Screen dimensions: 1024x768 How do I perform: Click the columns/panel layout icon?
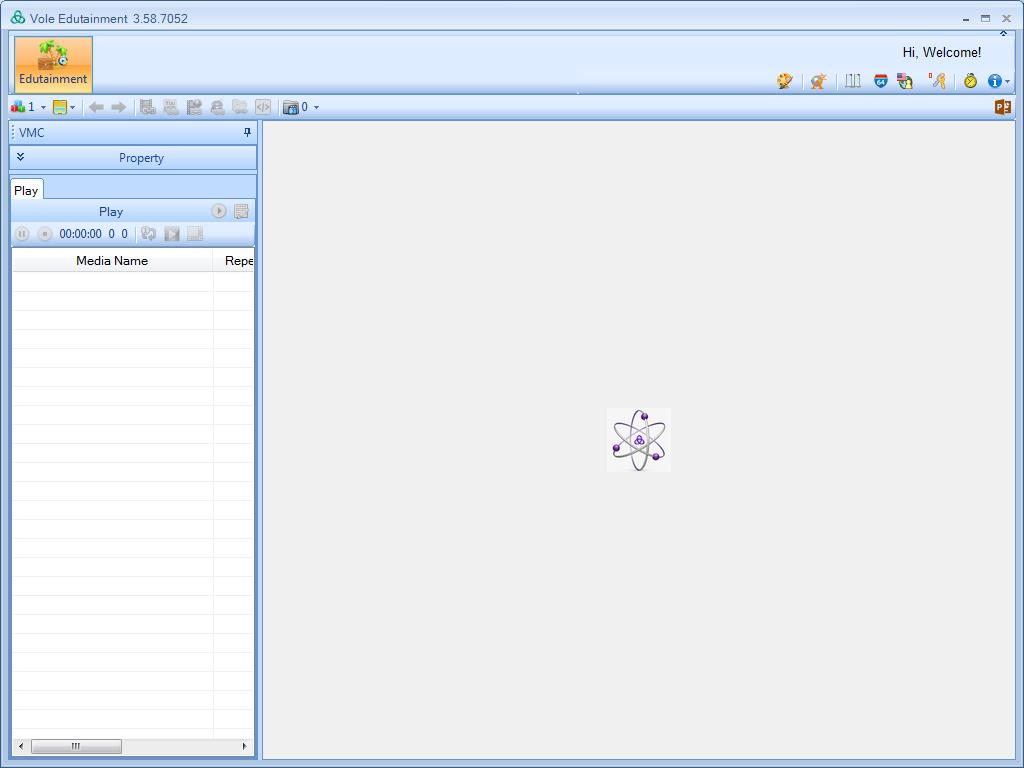[852, 81]
